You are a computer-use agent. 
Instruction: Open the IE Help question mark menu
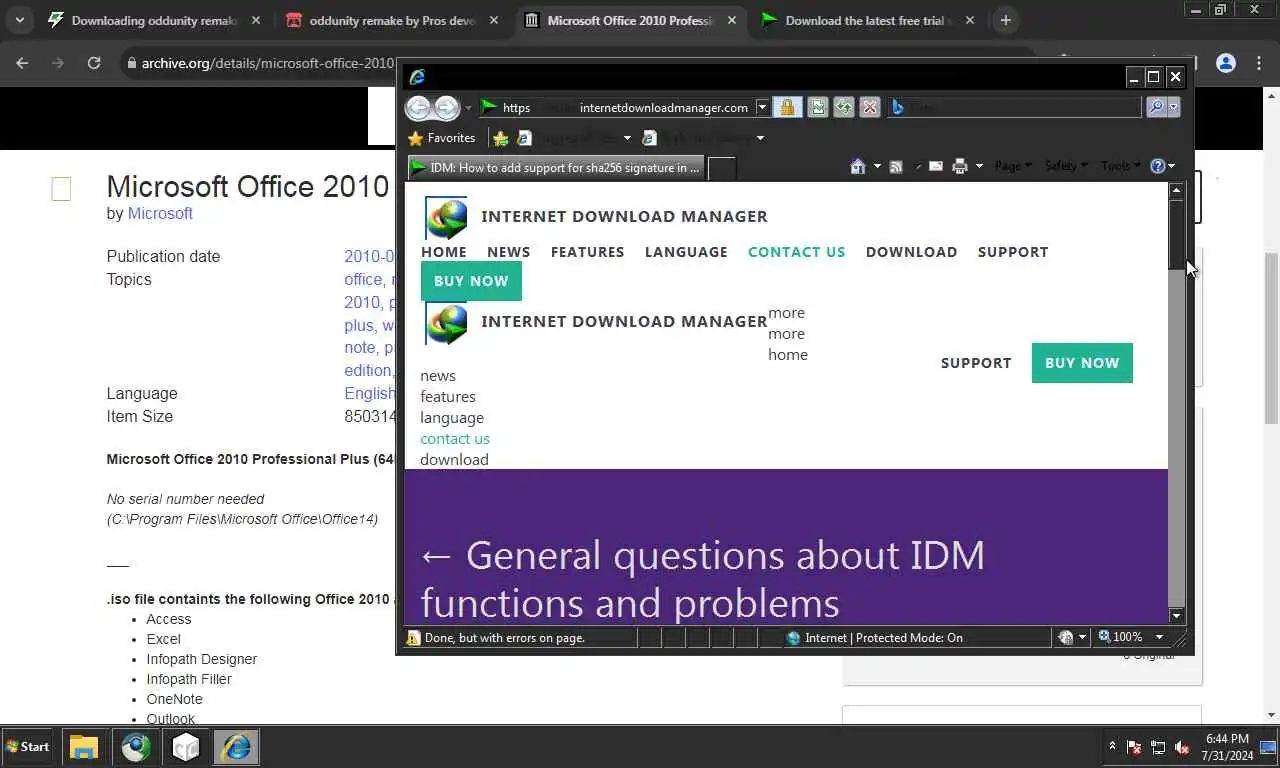coord(1163,166)
